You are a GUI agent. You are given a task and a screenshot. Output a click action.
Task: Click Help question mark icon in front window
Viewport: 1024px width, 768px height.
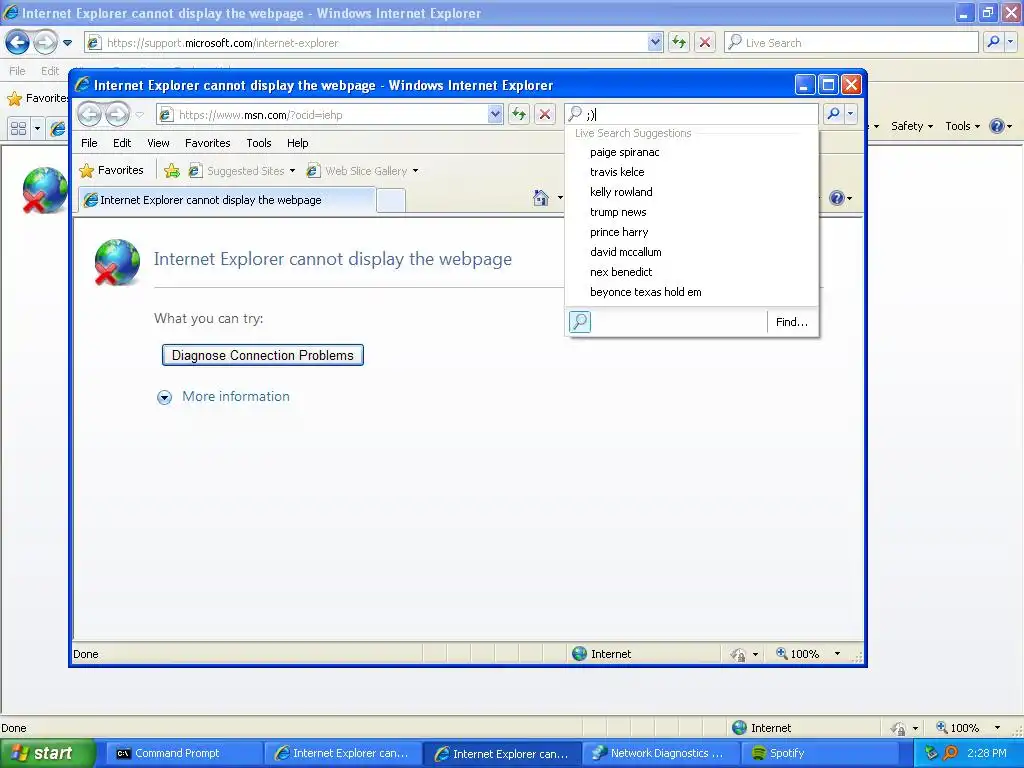coord(837,198)
